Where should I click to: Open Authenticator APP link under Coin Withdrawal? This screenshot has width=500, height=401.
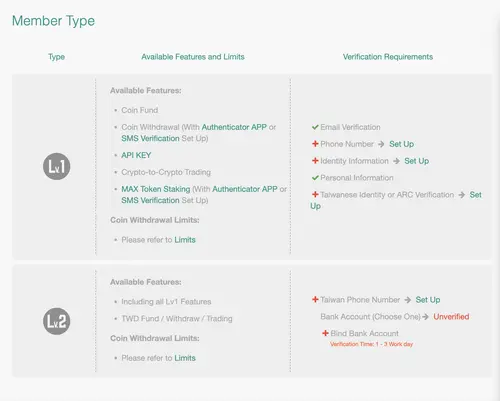234,127
